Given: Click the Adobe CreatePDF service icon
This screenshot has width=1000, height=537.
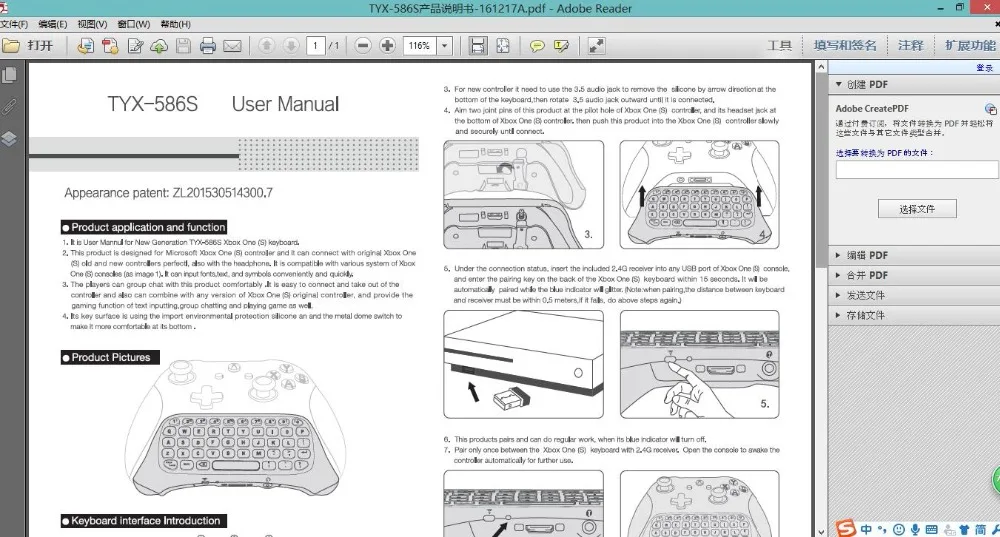Looking at the screenshot, I should pos(990,109).
